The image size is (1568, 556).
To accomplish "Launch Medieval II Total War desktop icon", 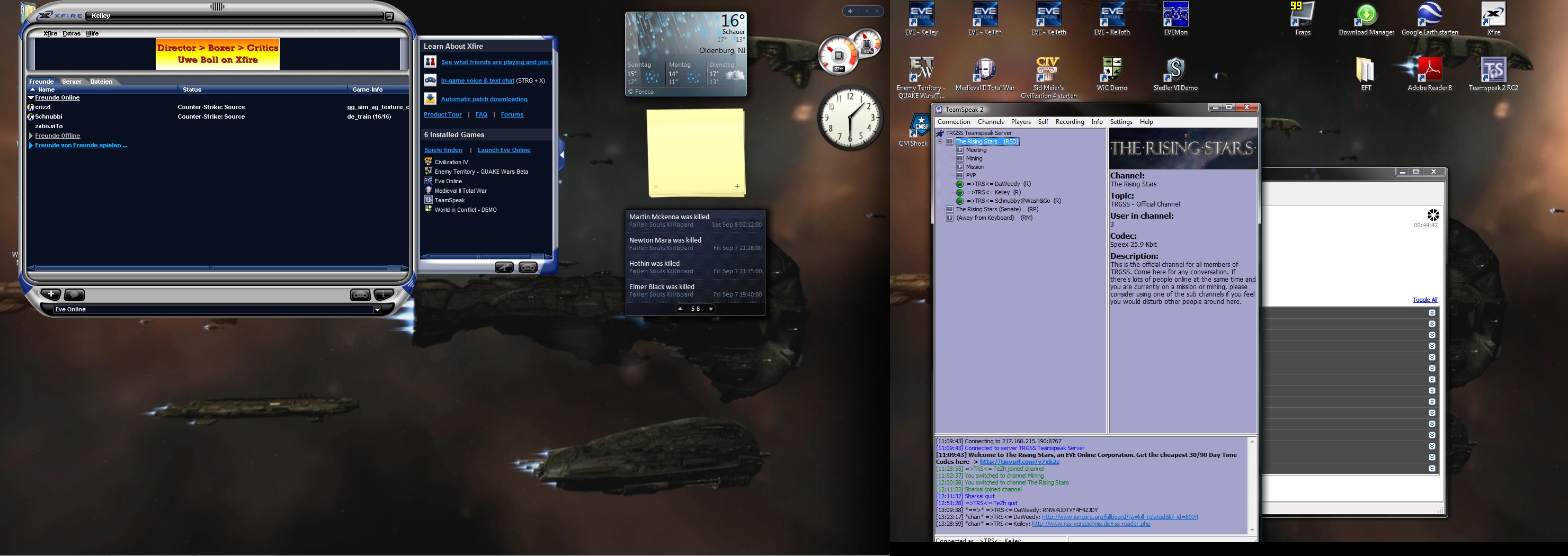I will [x=985, y=74].
